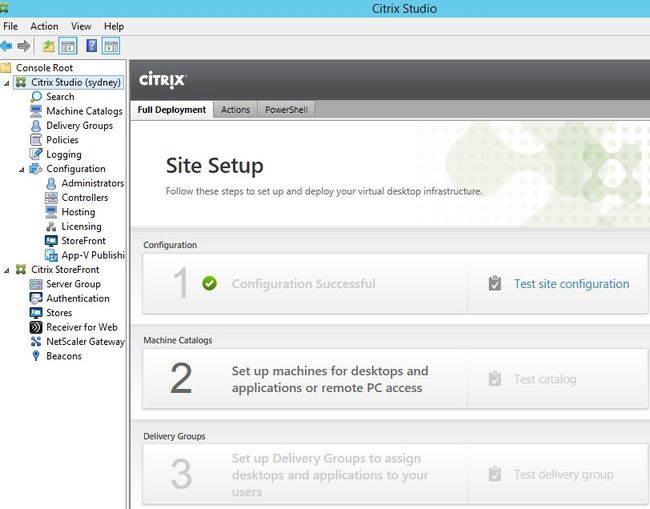Select Machine Catalogs in the tree
The width and height of the screenshot is (650, 509).
(84, 111)
